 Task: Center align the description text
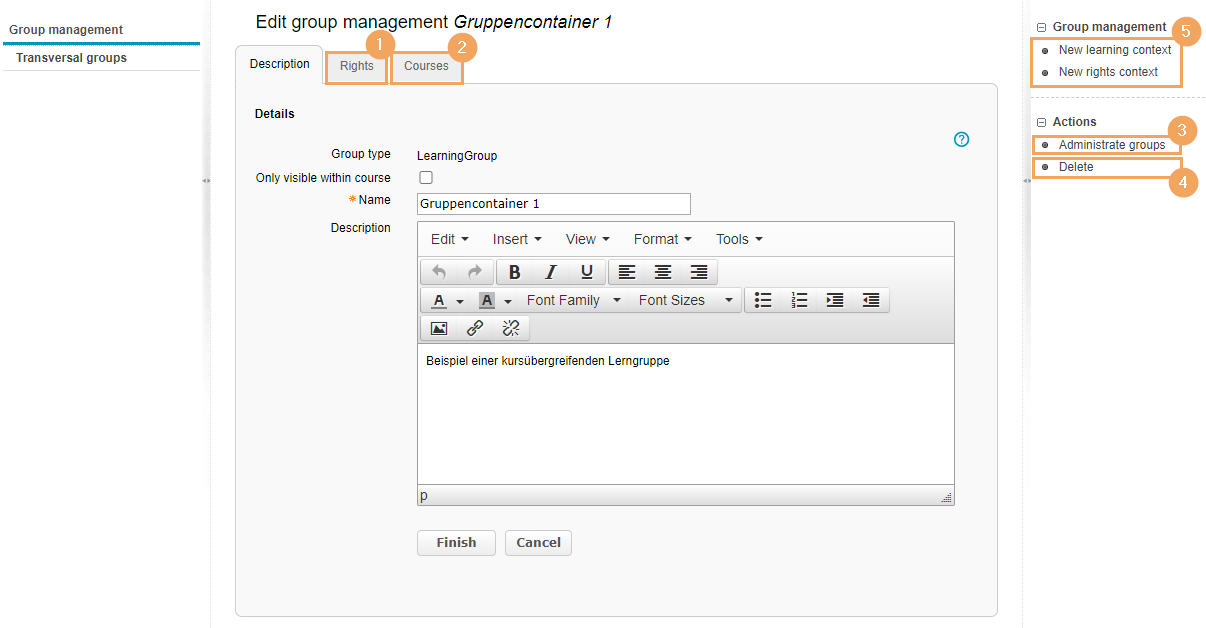coord(662,272)
